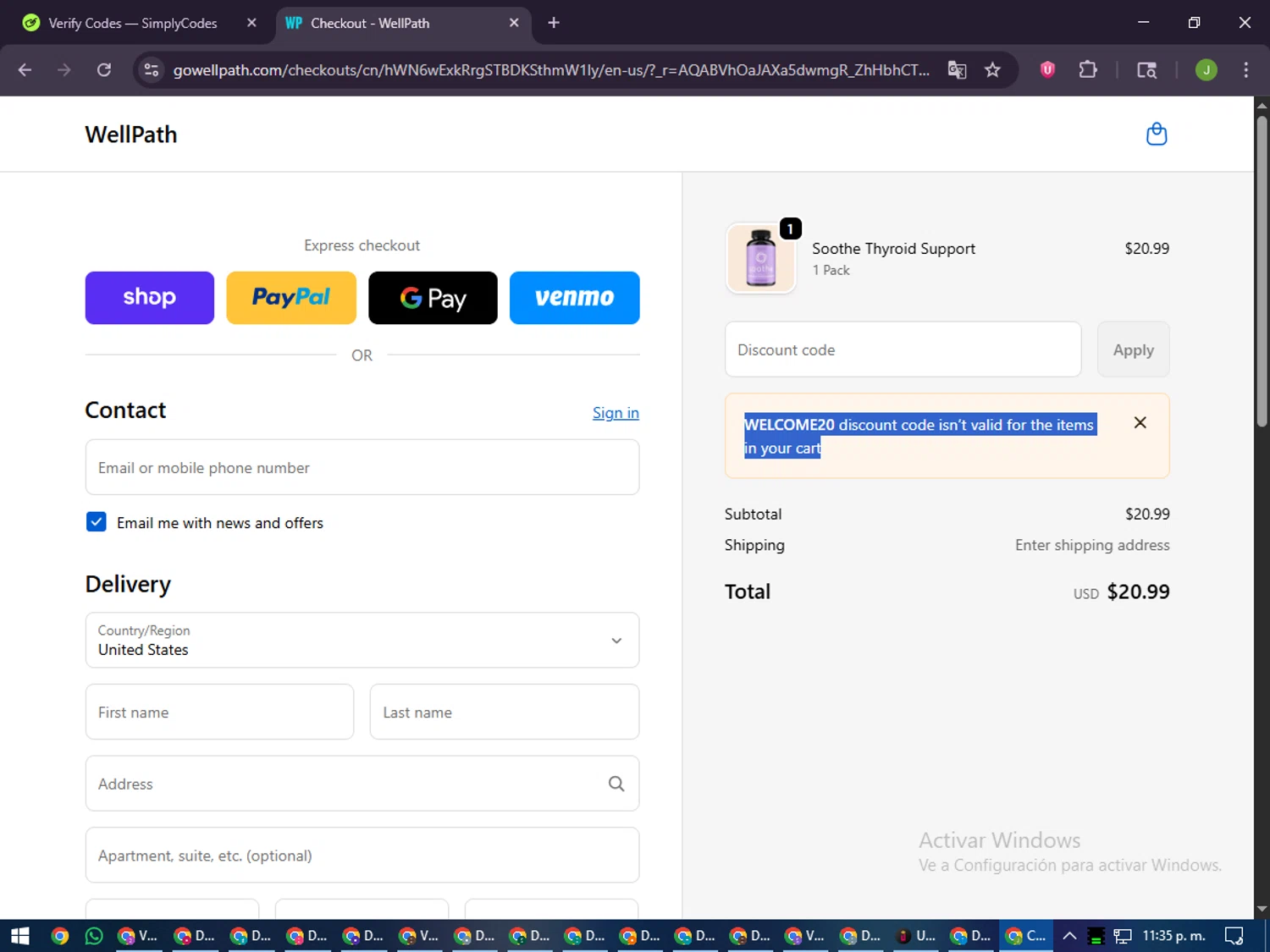Viewport: 1270px width, 952px height.
Task: Show hidden system tray icons
Action: [1069, 935]
